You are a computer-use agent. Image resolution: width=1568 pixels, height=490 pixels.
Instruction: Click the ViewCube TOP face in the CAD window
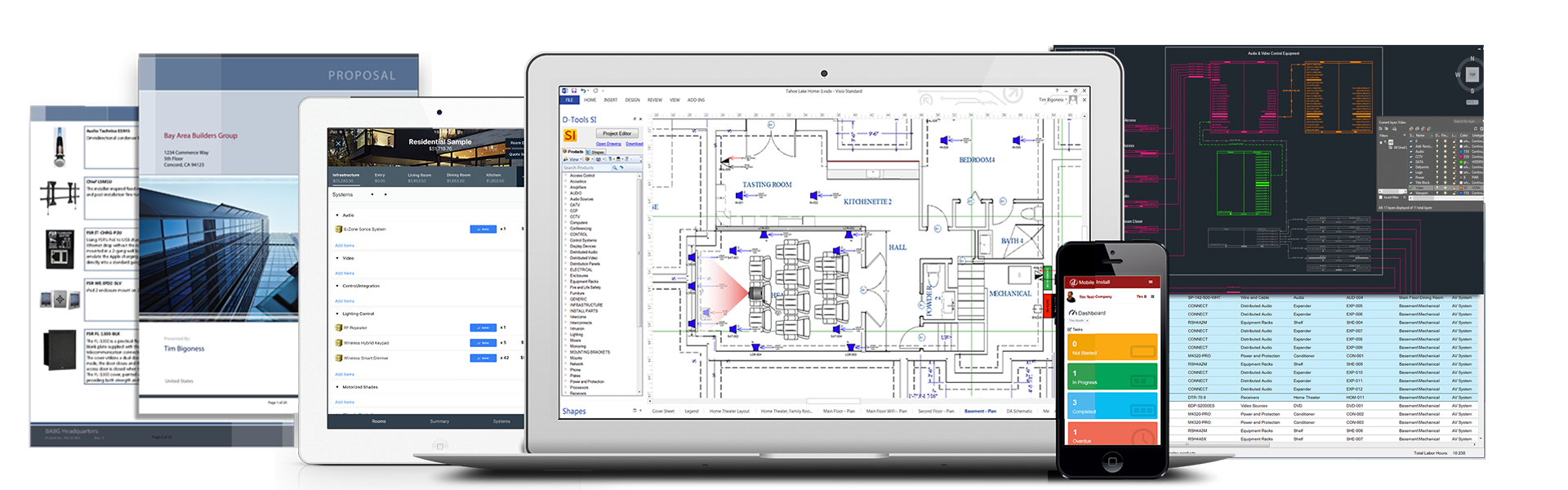tap(1472, 74)
